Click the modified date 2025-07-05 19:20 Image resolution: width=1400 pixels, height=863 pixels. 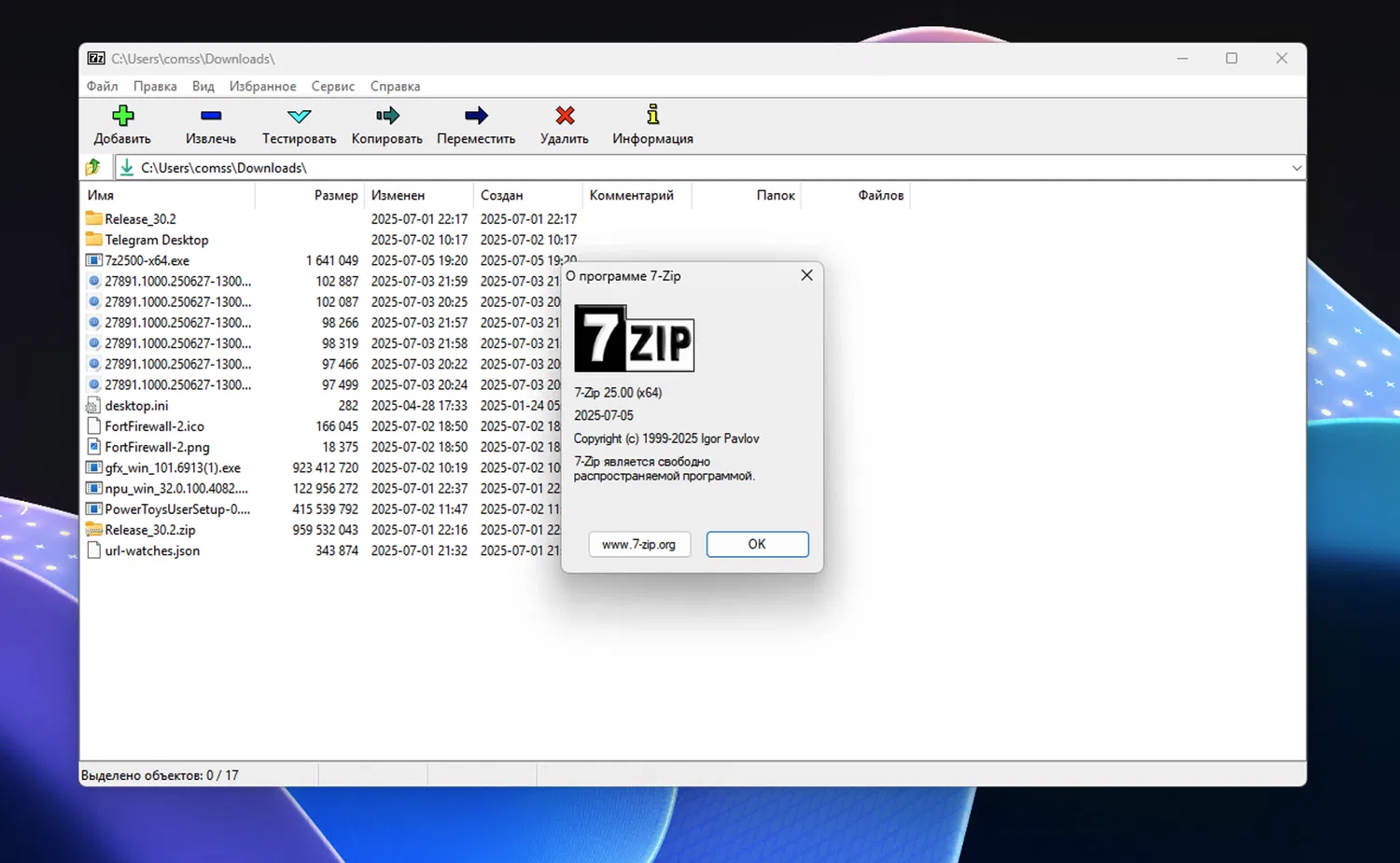click(x=419, y=260)
